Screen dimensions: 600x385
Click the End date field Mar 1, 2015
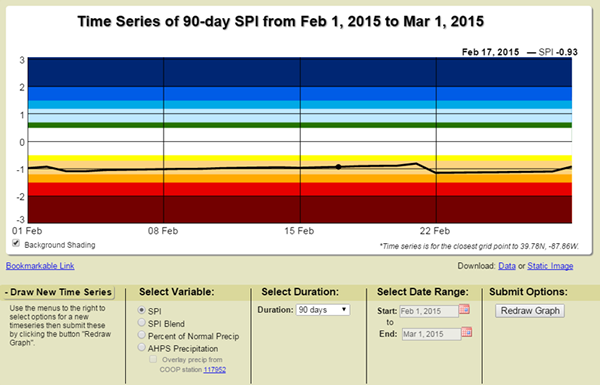point(431,334)
